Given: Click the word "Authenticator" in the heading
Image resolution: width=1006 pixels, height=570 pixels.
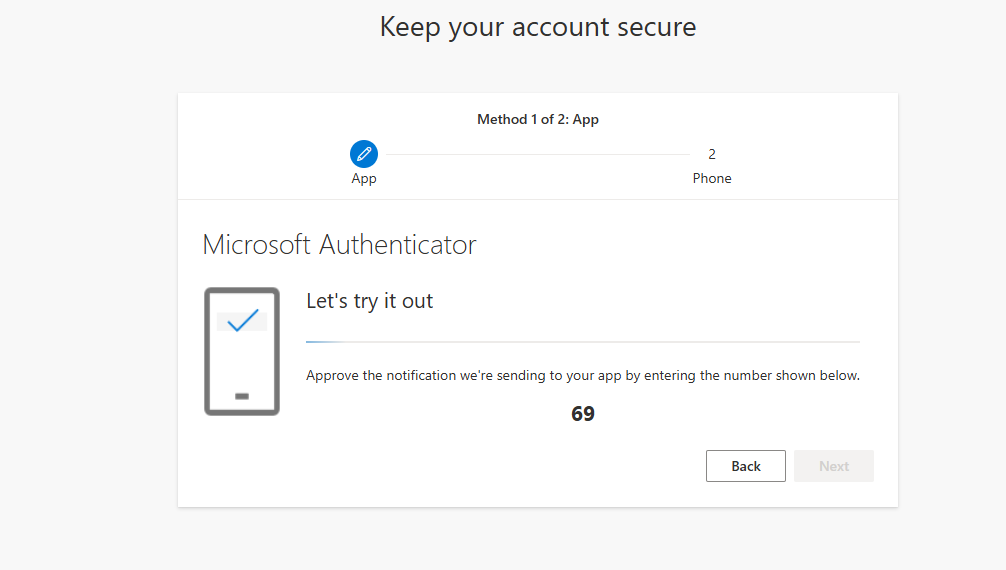Looking at the screenshot, I should (398, 244).
